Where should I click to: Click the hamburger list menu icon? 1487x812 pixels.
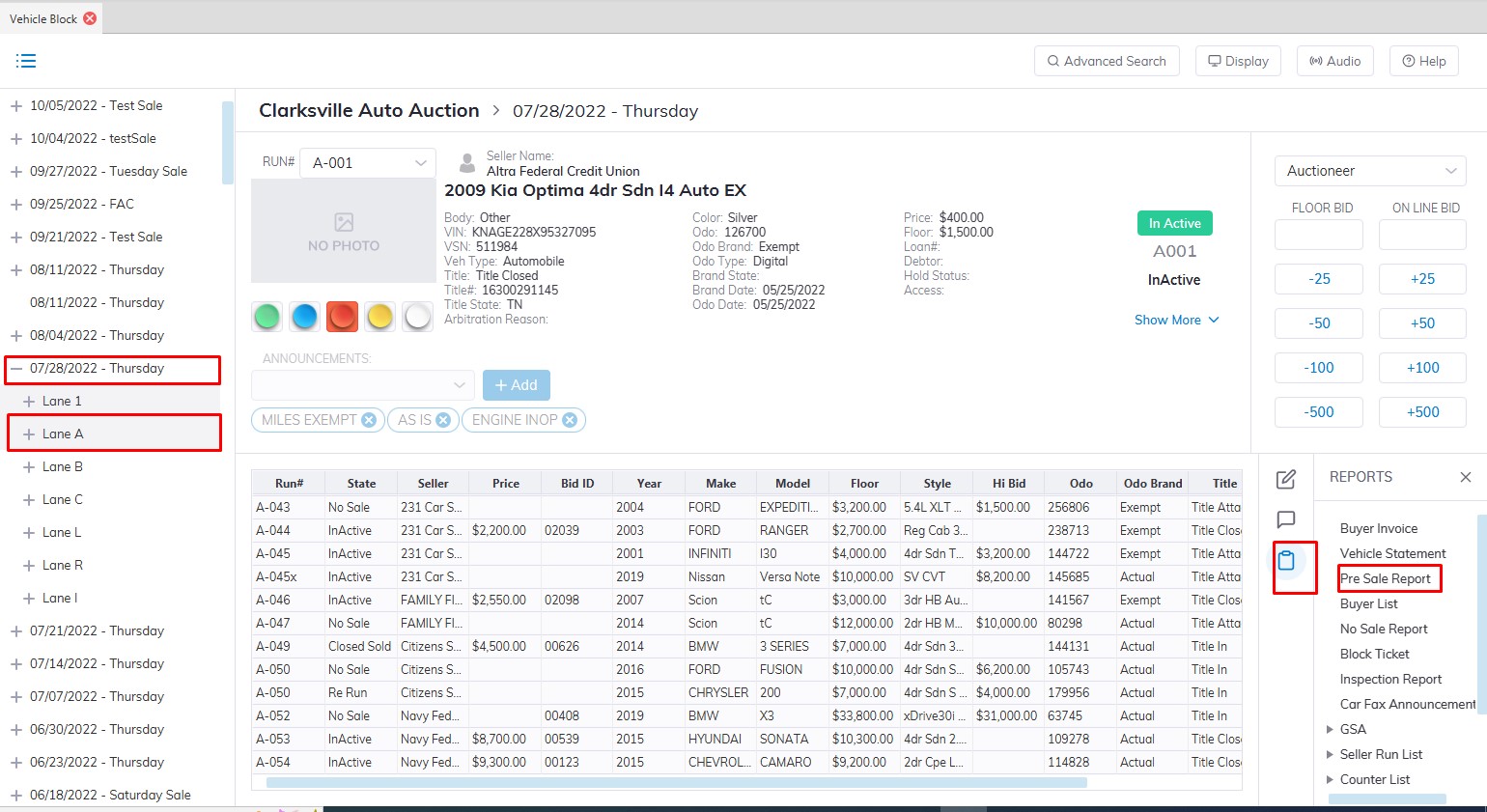tap(26, 61)
